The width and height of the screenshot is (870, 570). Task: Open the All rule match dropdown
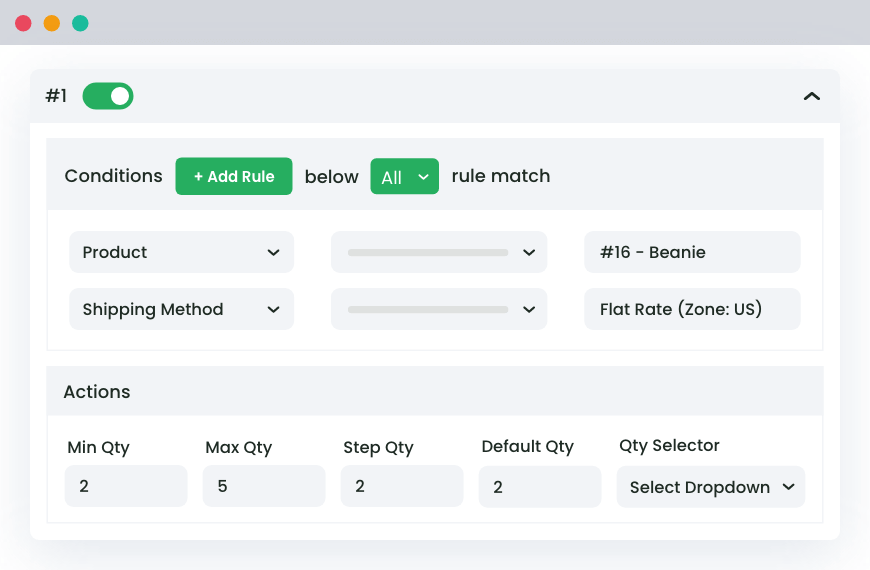tap(404, 176)
